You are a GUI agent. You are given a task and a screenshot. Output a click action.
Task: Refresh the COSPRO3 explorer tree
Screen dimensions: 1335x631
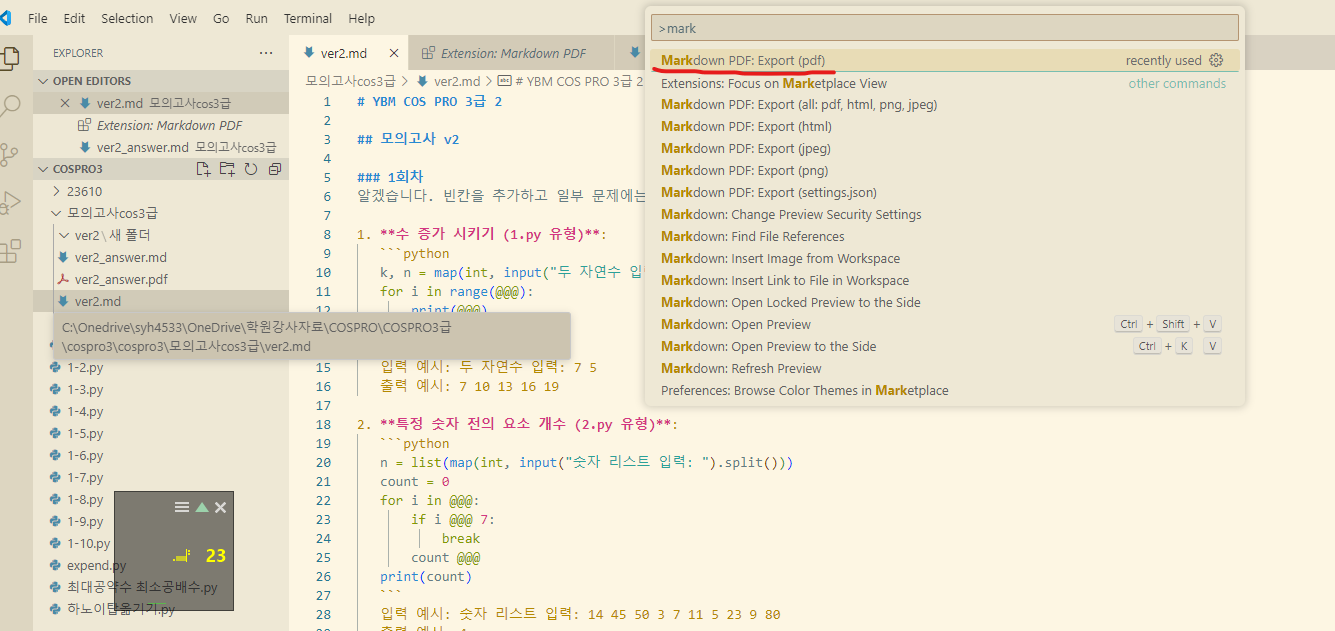[x=251, y=169]
